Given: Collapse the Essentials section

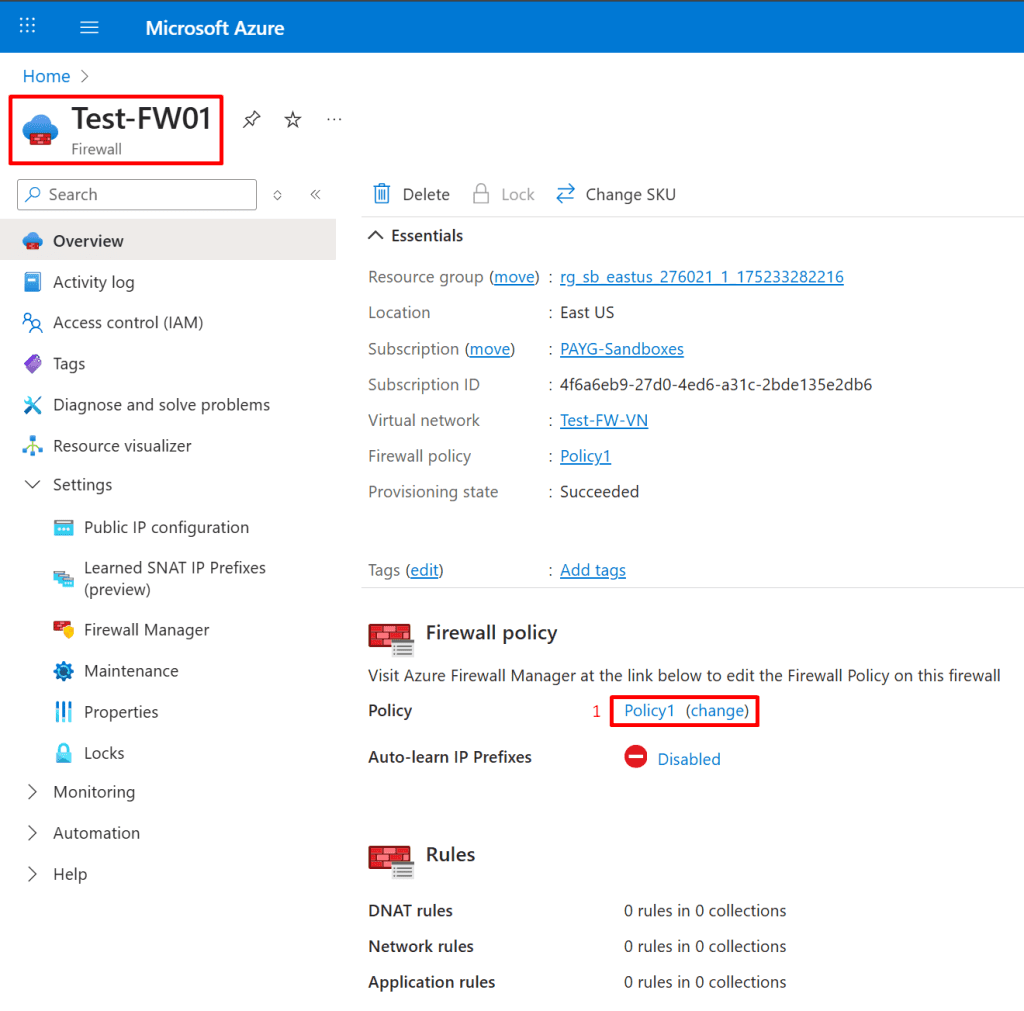Looking at the screenshot, I should pos(376,236).
